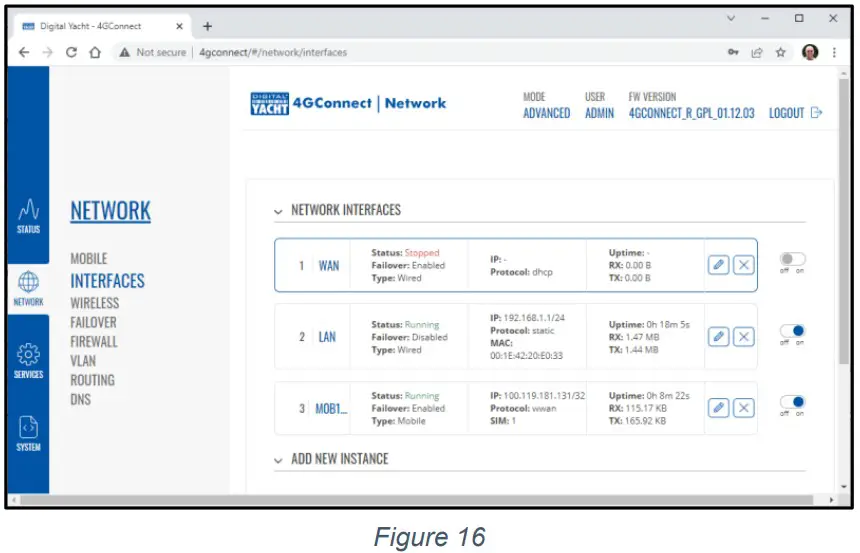The height and width of the screenshot is (553, 860).
Task: Click the WAN interface name
Action: pyautogui.click(x=329, y=266)
